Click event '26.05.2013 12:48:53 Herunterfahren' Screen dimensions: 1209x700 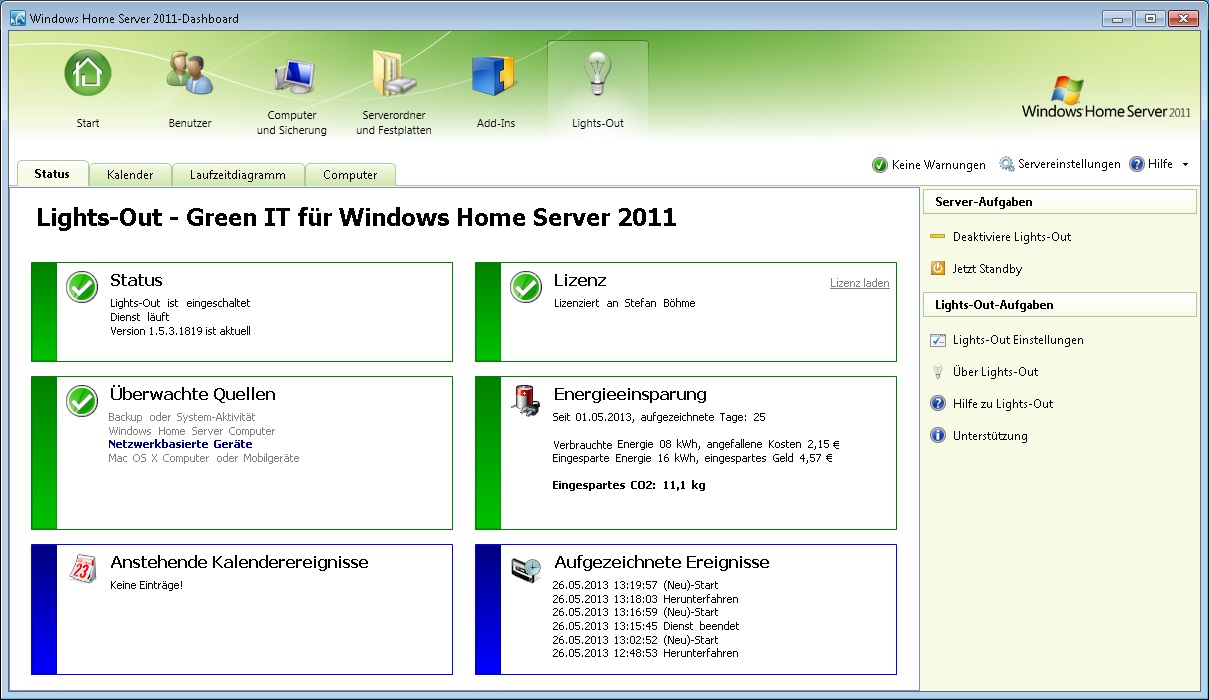(645, 653)
